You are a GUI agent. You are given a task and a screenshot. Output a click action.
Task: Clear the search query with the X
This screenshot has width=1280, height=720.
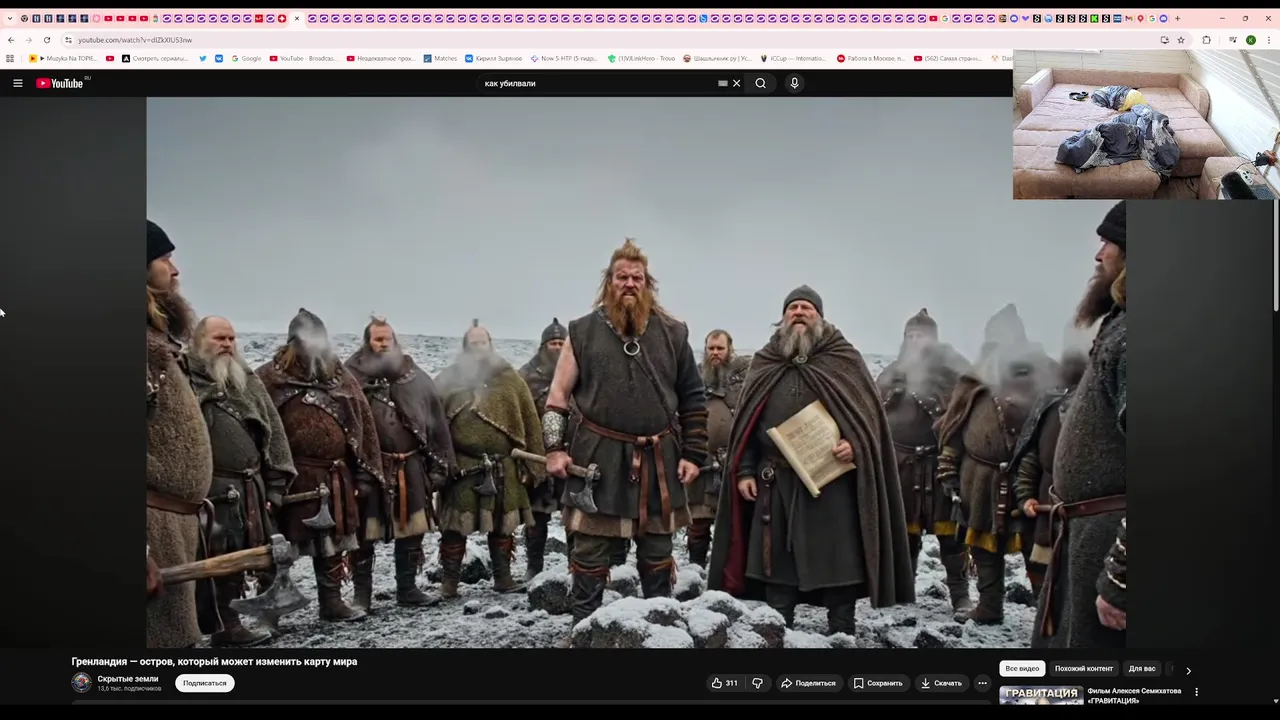(736, 83)
